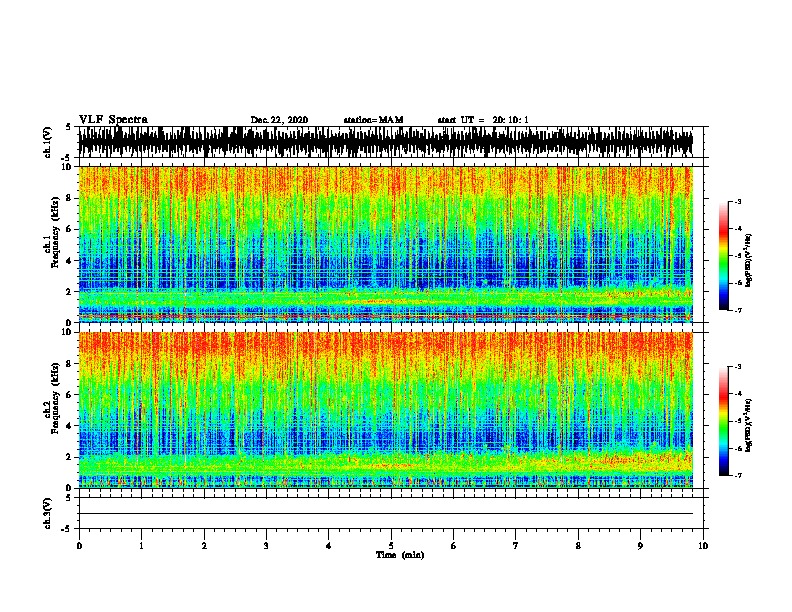Click the "start UT = 20:10:1" header text

click(x=483, y=120)
